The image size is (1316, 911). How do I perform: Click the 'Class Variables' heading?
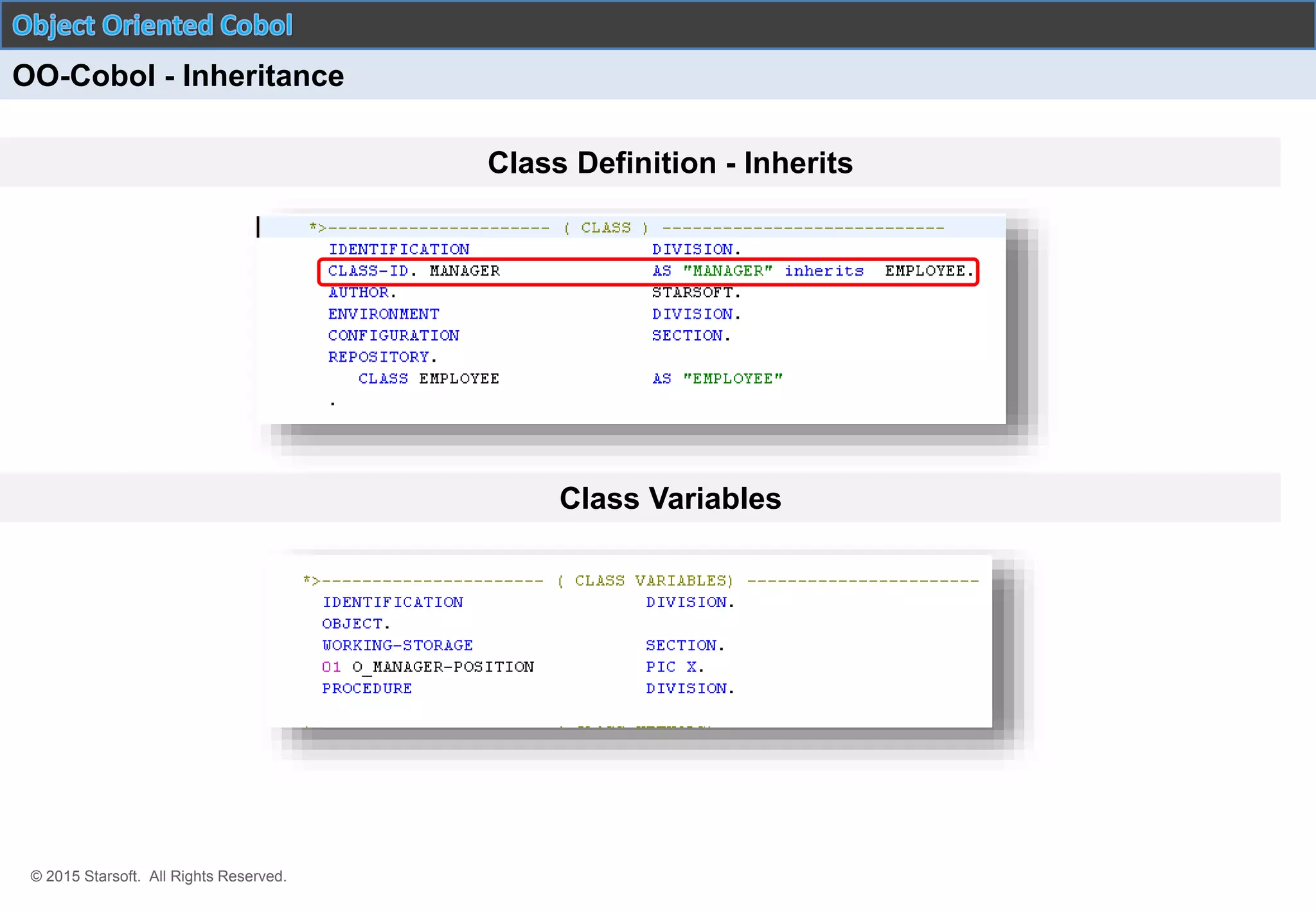tap(670, 499)
